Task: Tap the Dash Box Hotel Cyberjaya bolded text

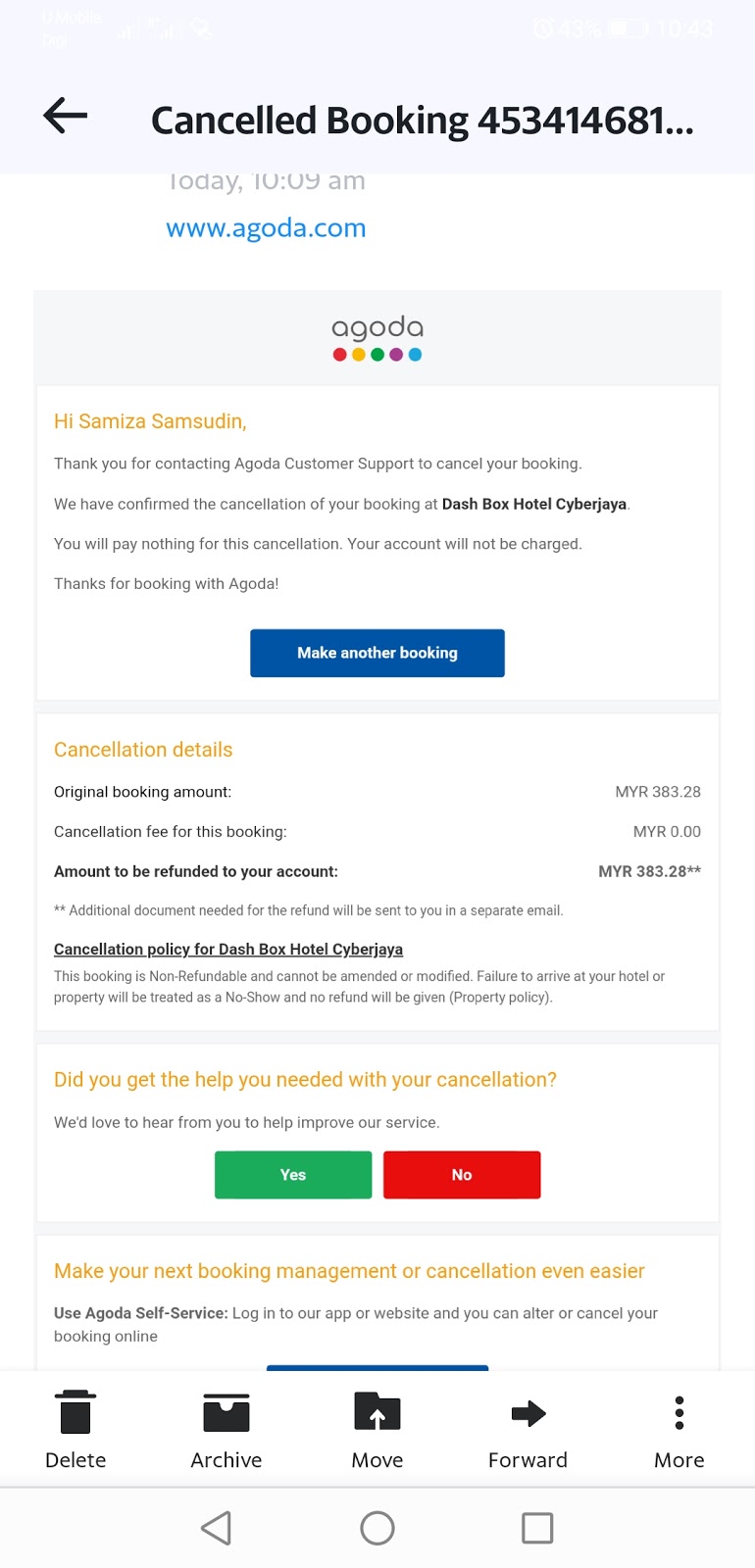Action: pyautogui.click(x=533, y=504)
